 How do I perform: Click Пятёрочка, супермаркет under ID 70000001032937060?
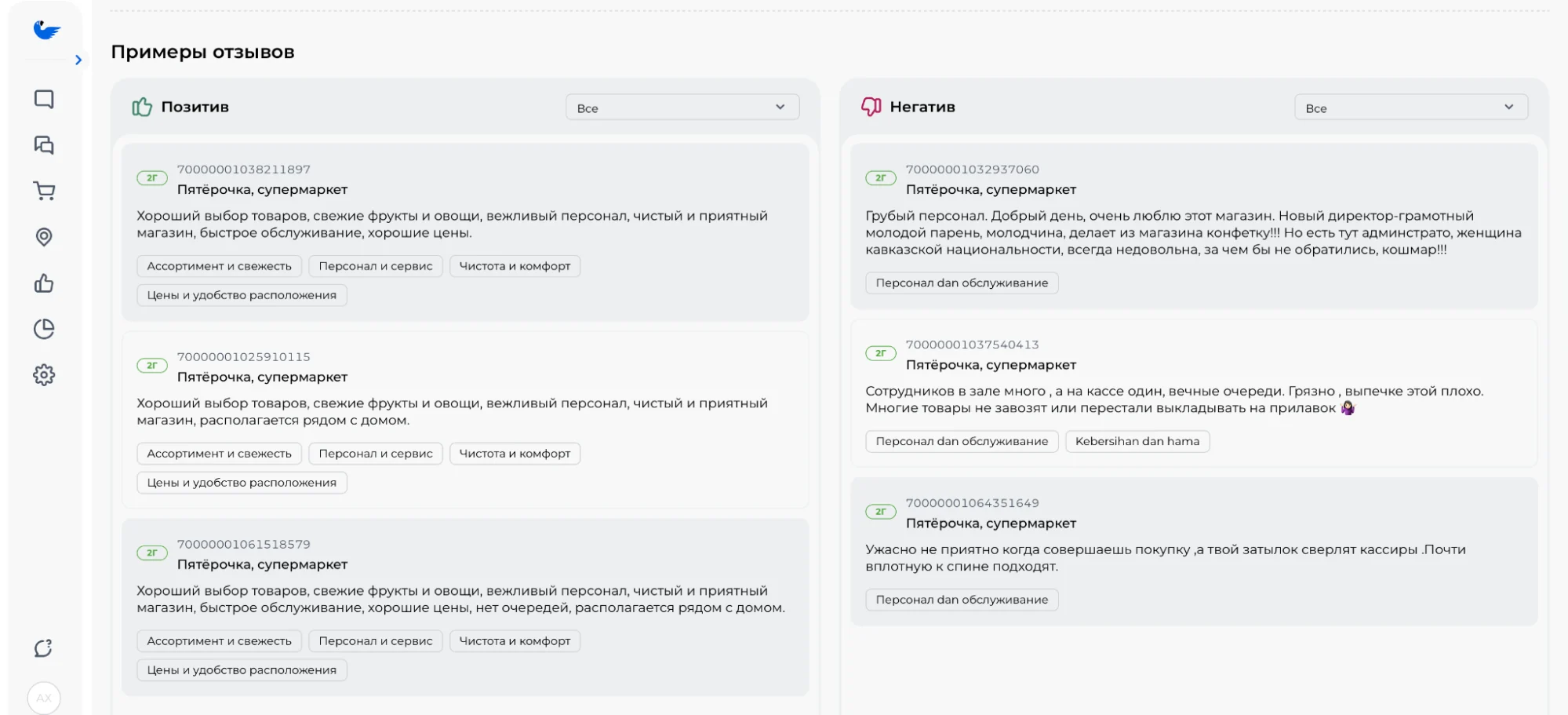991,190
